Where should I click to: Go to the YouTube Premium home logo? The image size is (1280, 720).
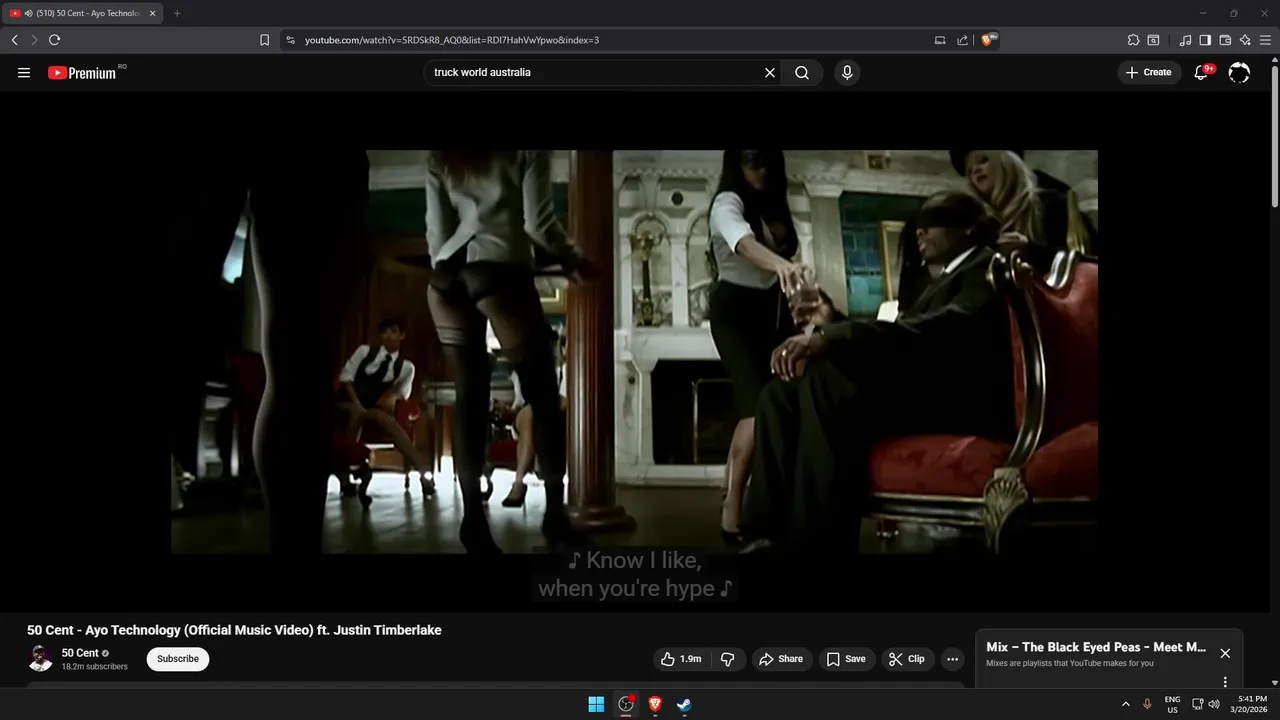click(82, 72)
